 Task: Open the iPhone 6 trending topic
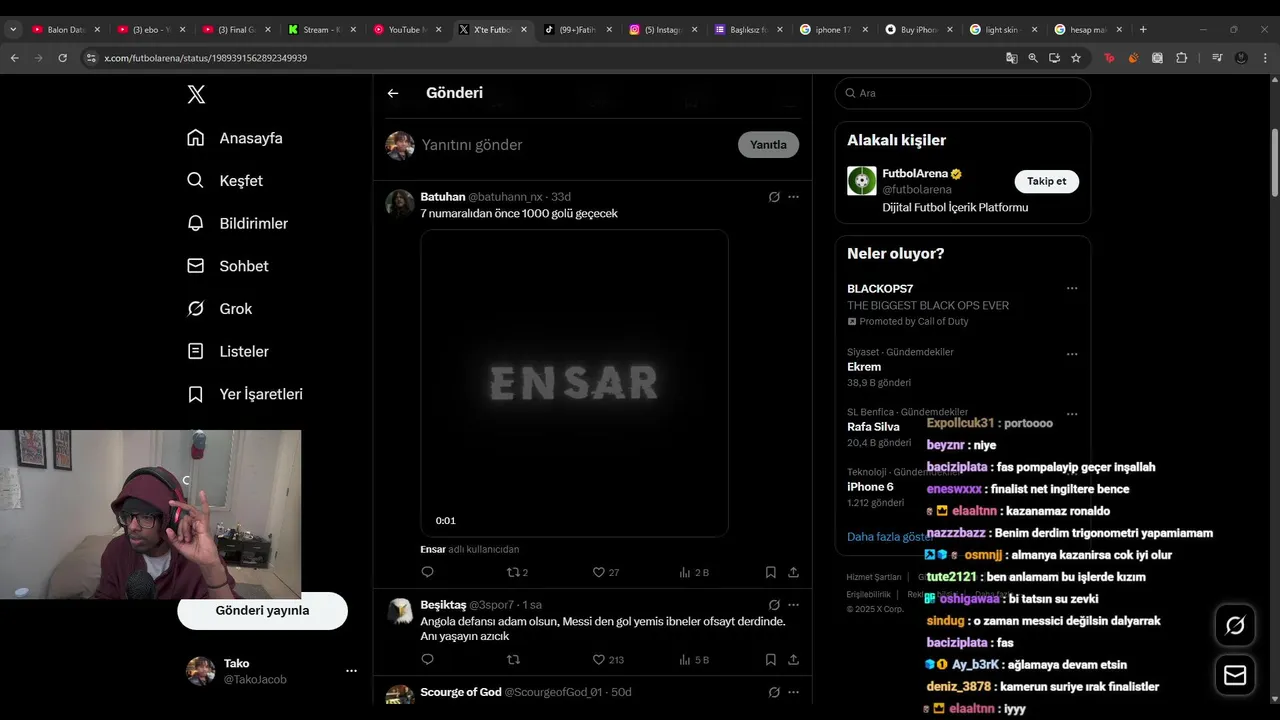[870, 487]
